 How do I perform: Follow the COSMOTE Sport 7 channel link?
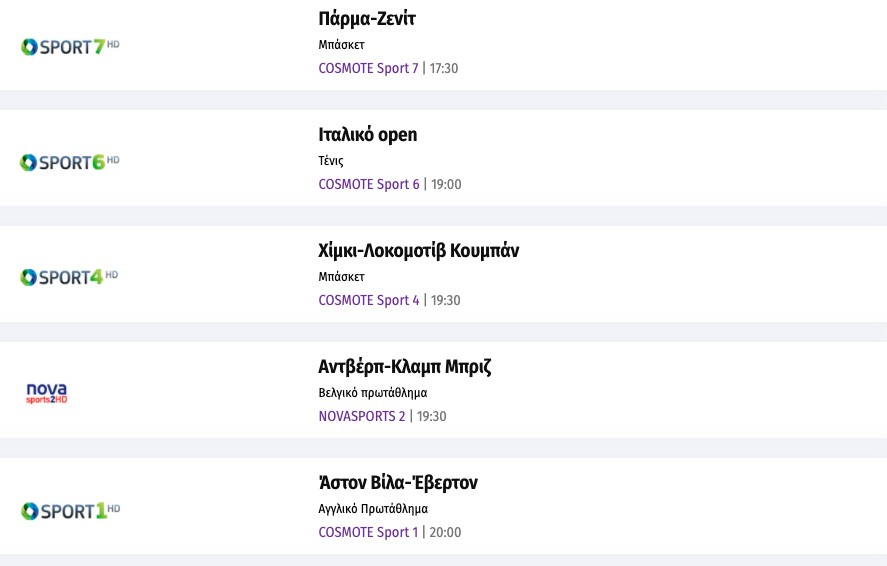tap(368, 68)
